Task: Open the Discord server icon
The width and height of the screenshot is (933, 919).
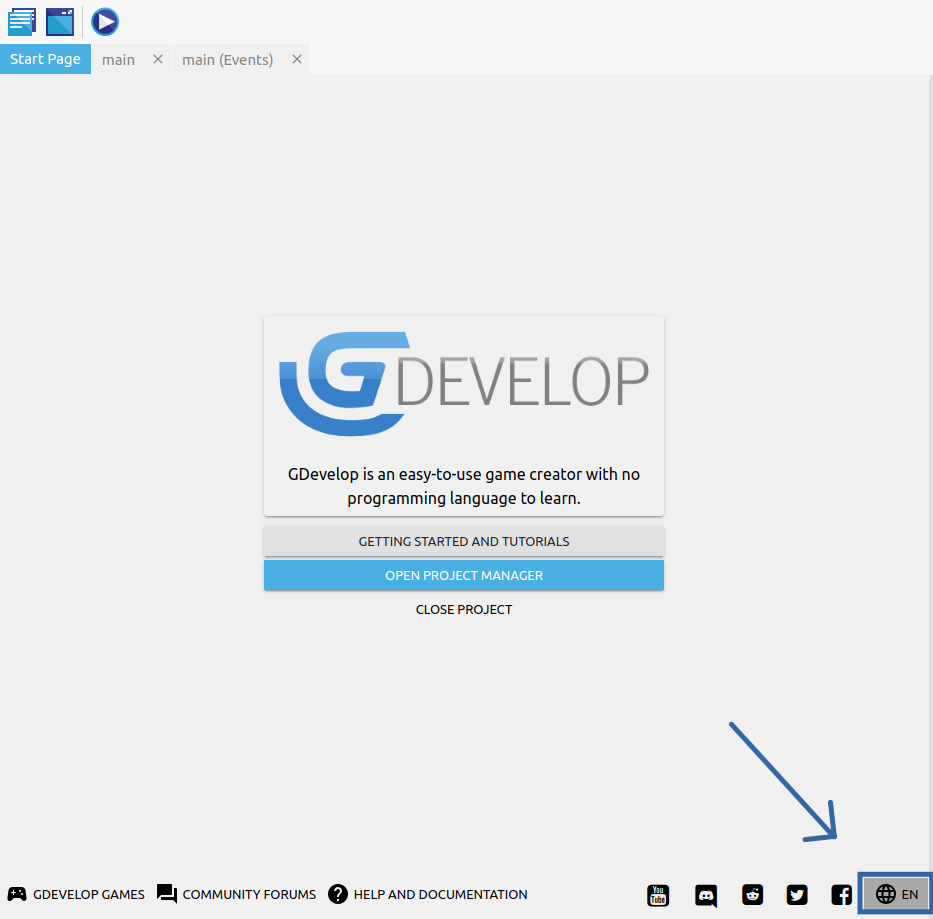Action: pyautogui.click(x=706, y=895)
